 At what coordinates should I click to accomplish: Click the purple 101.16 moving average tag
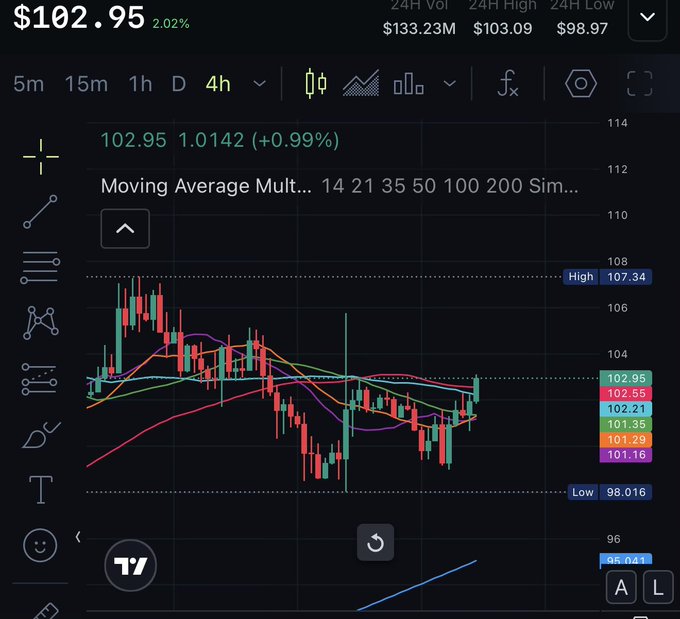(626, 455)
